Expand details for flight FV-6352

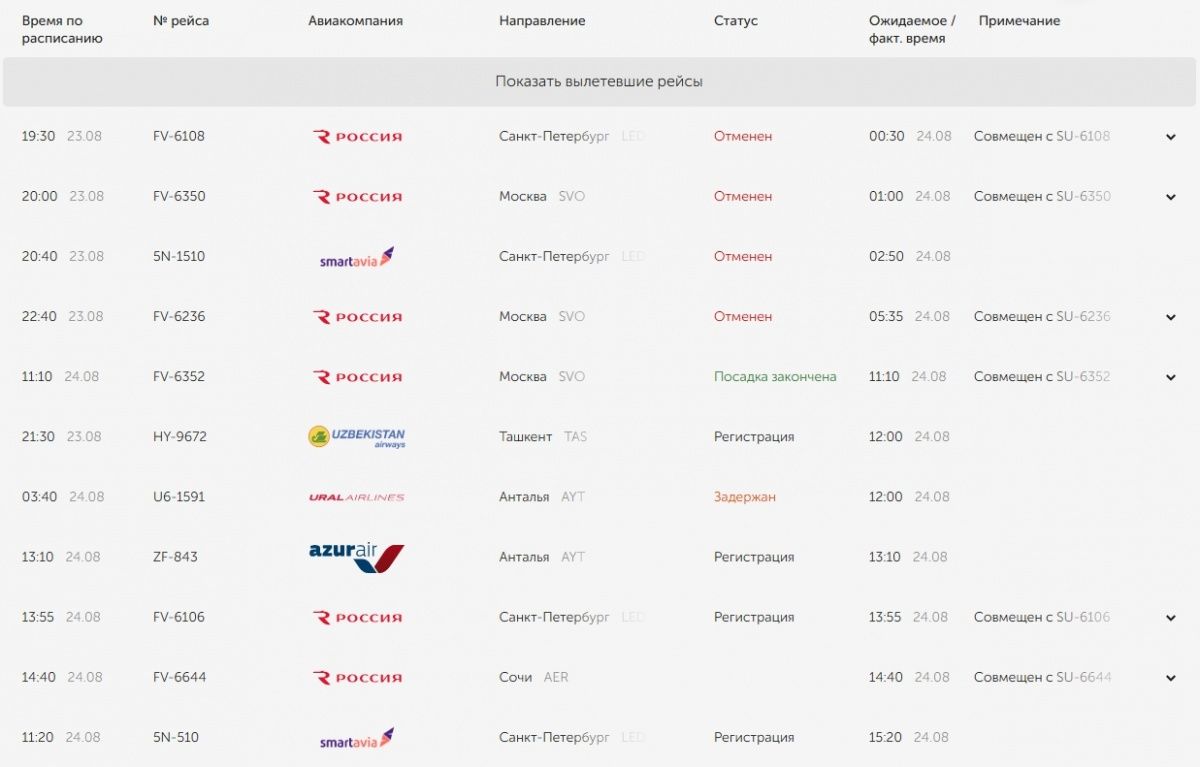point(1171,377)
